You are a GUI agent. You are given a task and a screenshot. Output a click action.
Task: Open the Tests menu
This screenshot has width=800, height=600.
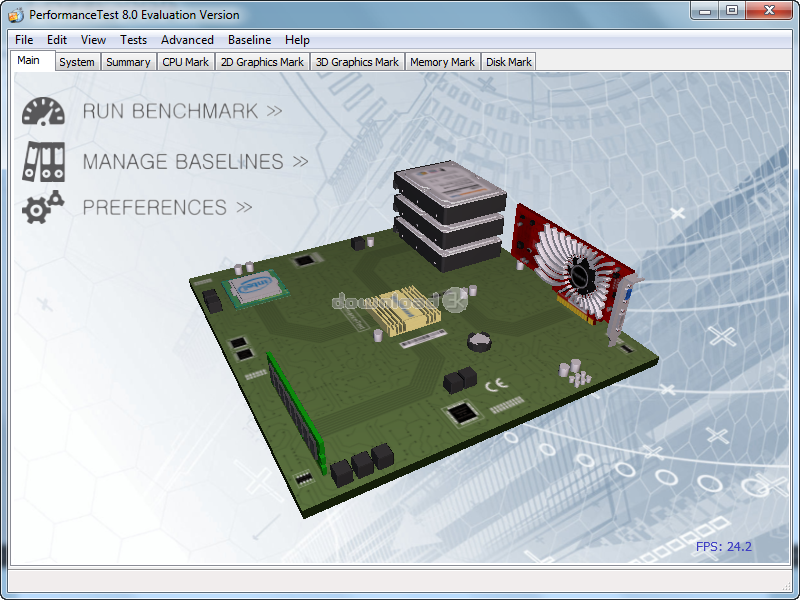[133, 40]
